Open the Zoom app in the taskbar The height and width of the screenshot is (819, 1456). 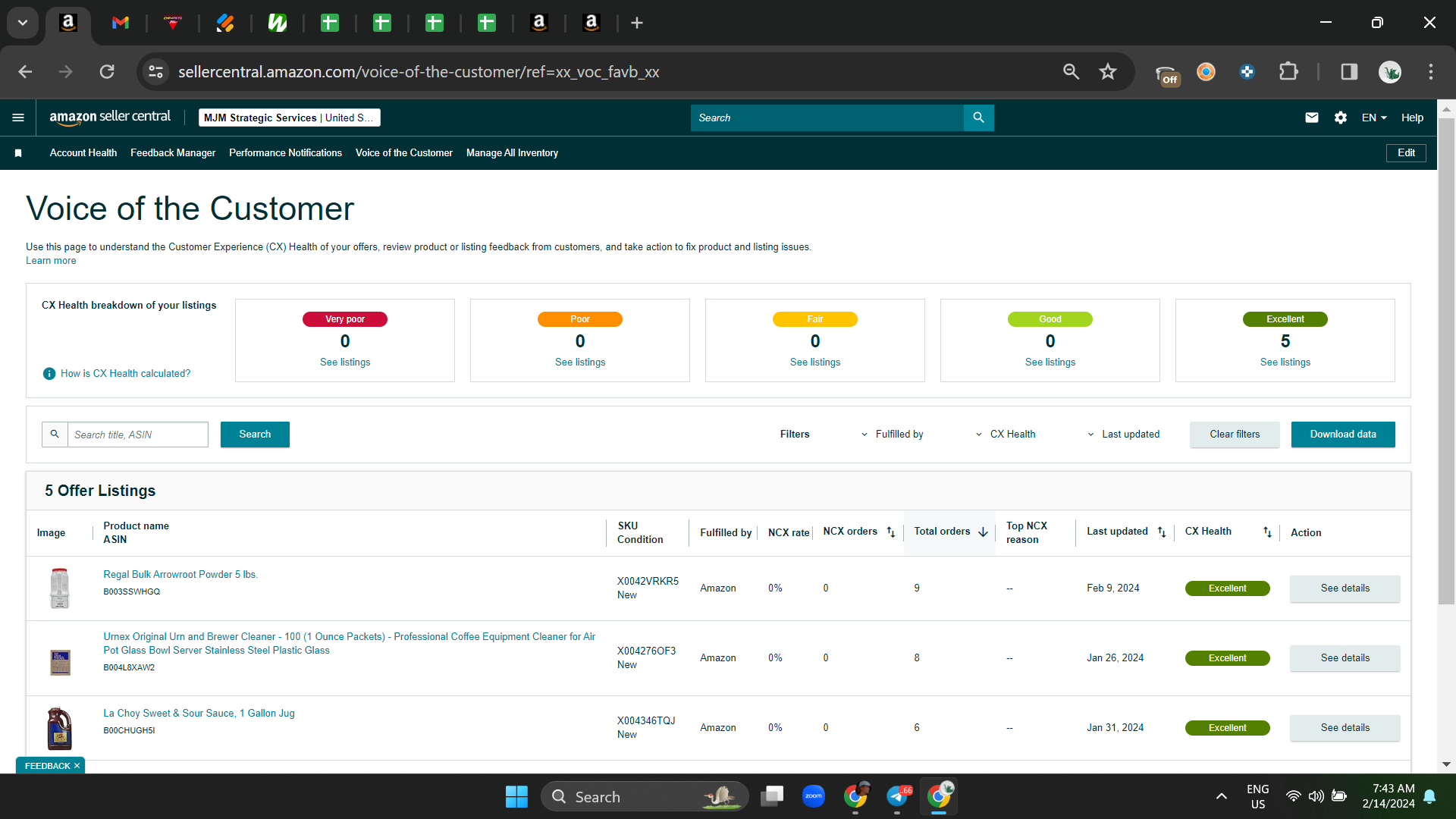click(814, 796)
